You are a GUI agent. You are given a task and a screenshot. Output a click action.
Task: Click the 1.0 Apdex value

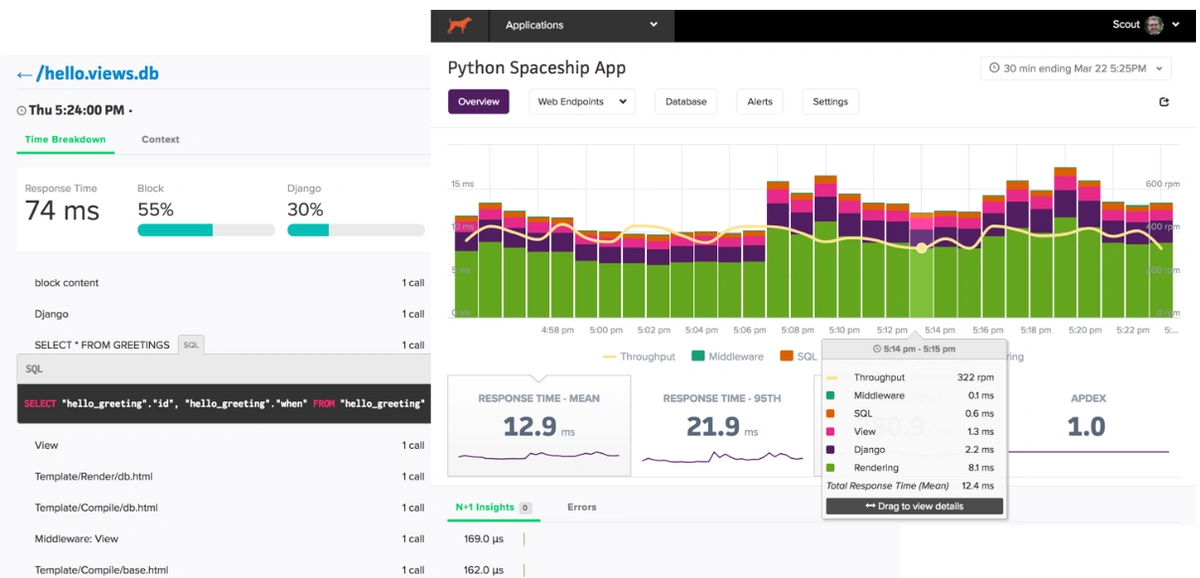1086,427
